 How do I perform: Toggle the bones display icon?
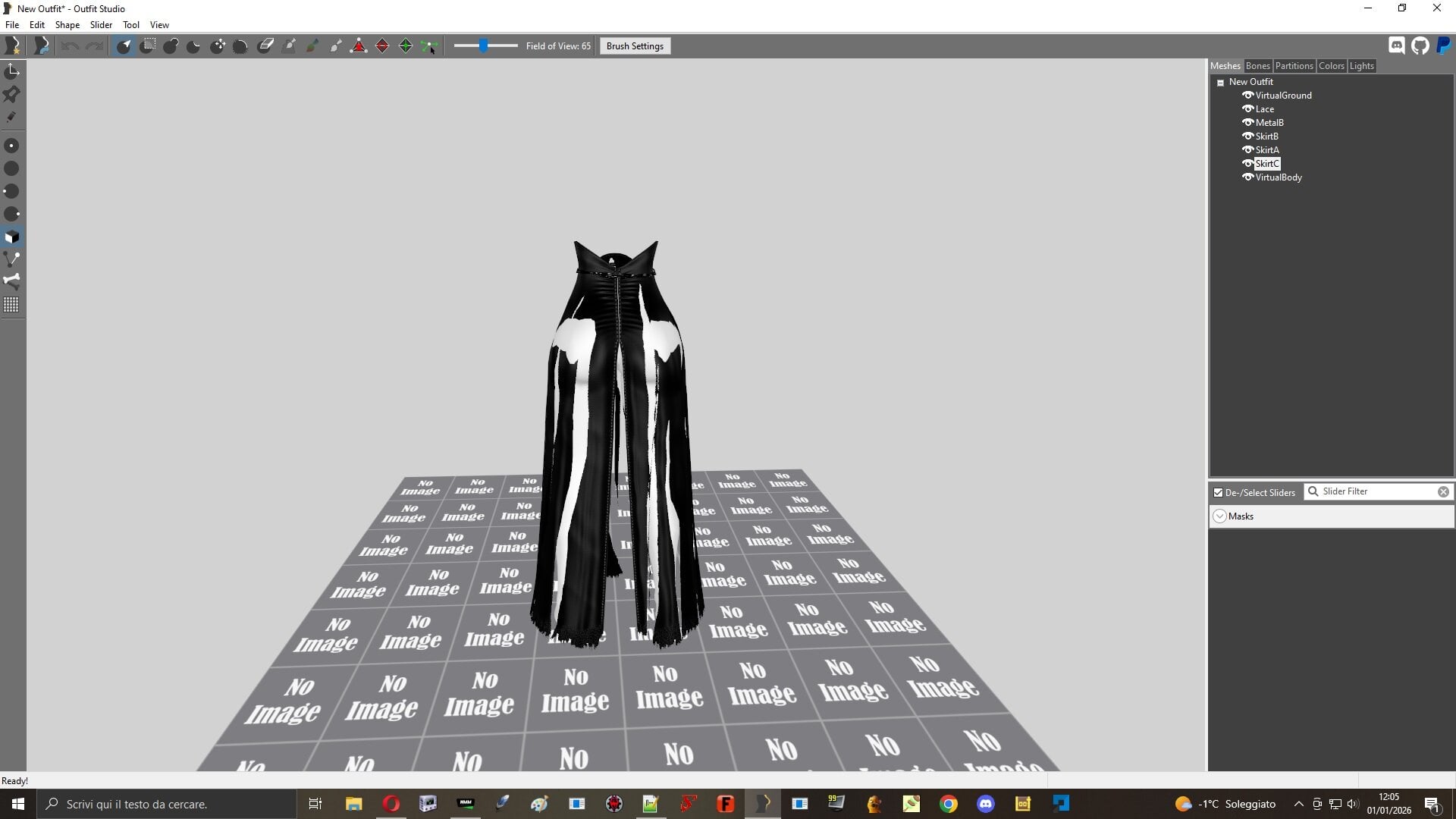[12, 281]
